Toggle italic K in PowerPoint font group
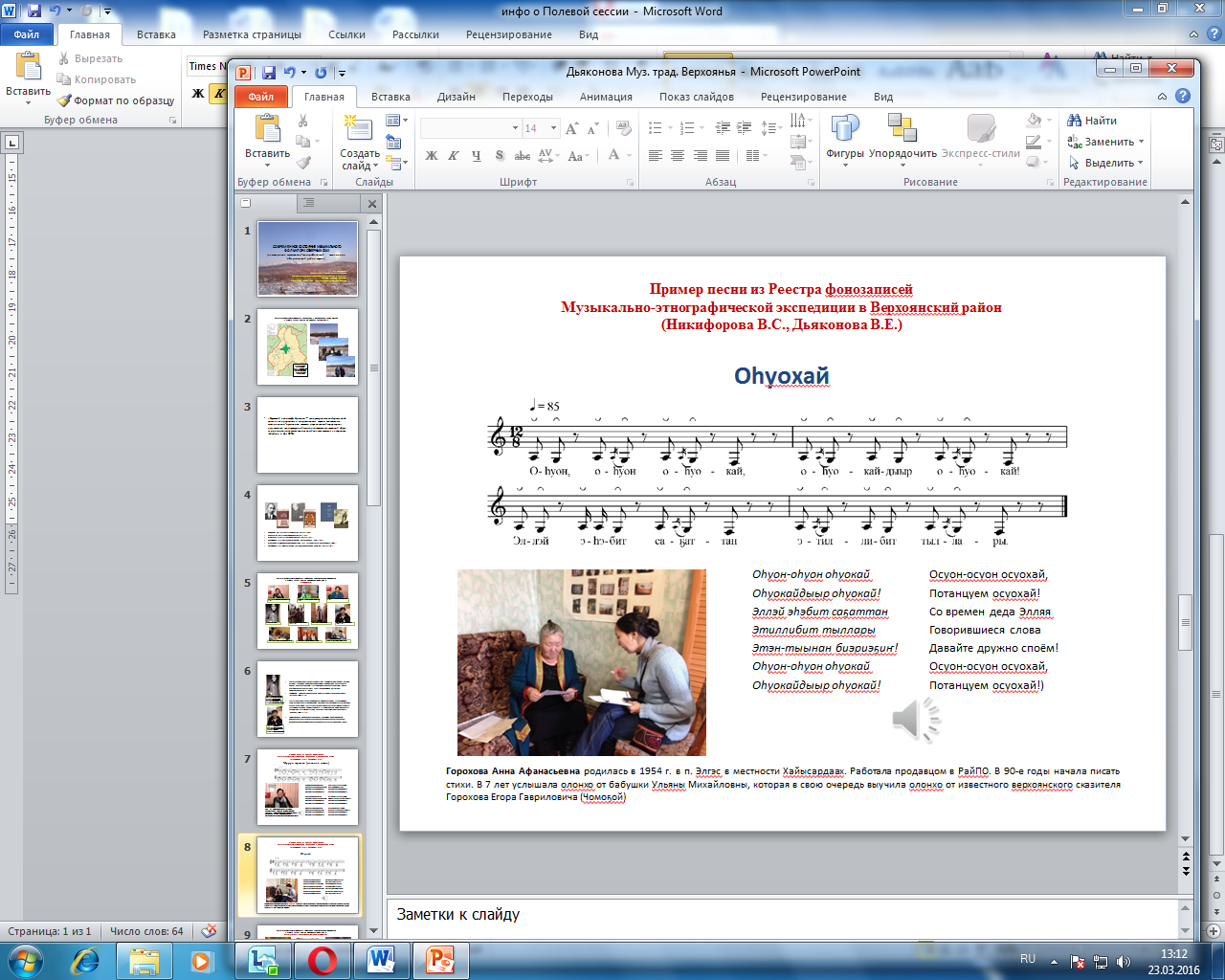This screenshot has width=1225, height=980. pos(454,156)
